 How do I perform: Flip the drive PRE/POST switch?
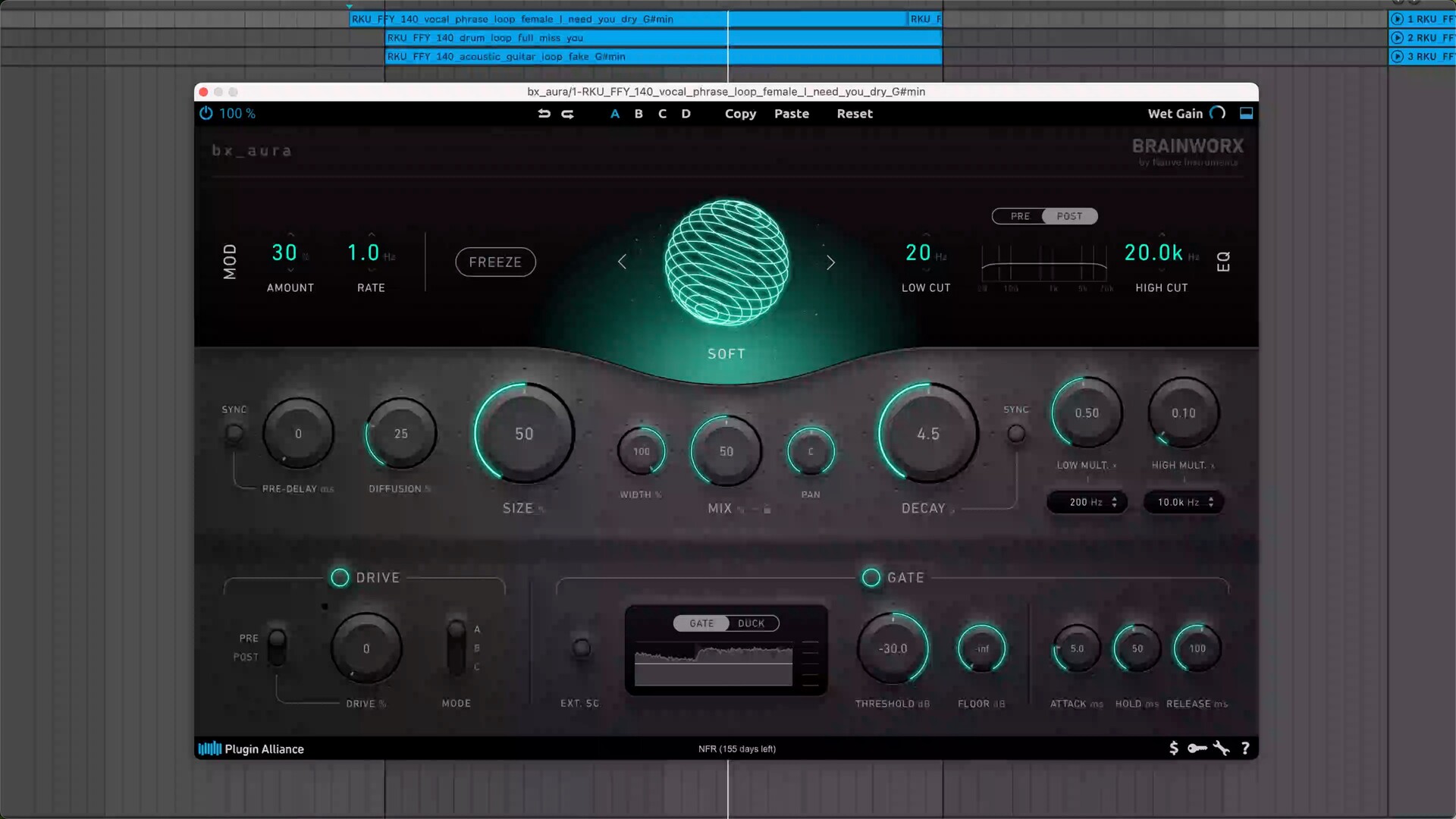click(x=277, y=647)
